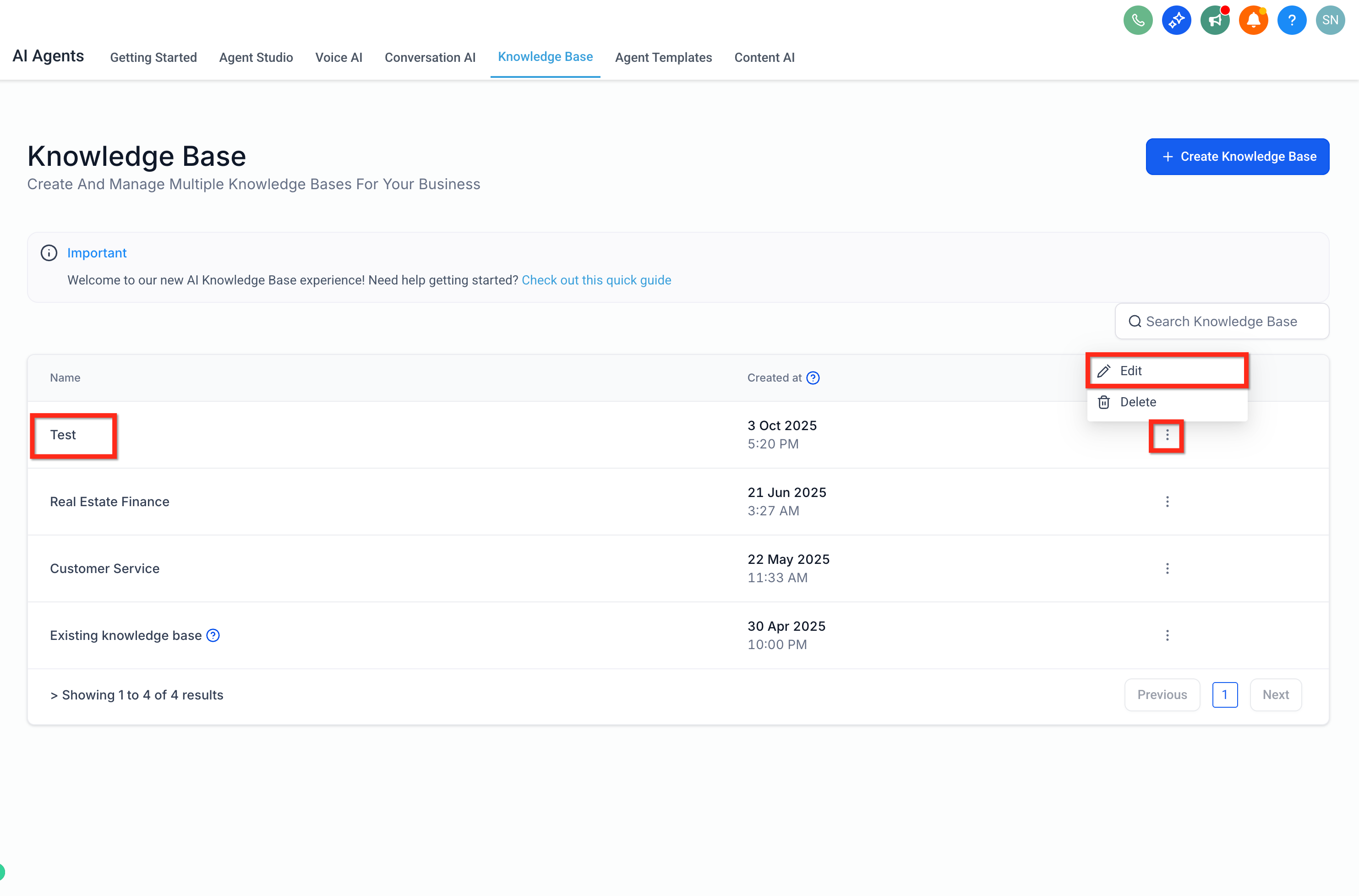Choose Edit from the row actions menu
This screenshot has height=896, width=1359.
[1167, 371]
